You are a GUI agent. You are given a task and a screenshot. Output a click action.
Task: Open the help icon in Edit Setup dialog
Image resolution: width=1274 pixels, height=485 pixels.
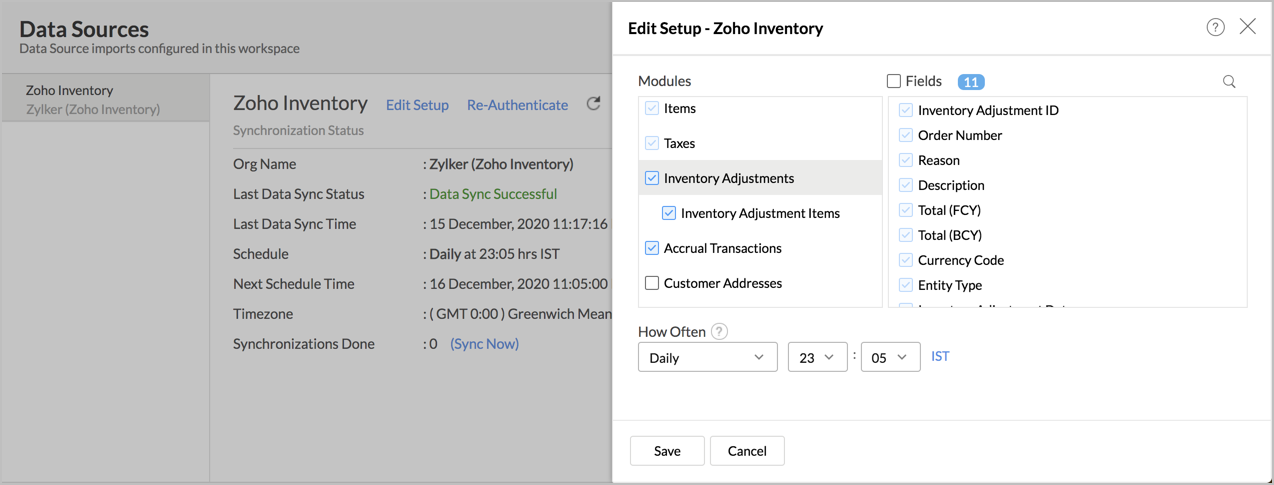click(x=1215, y=27)
